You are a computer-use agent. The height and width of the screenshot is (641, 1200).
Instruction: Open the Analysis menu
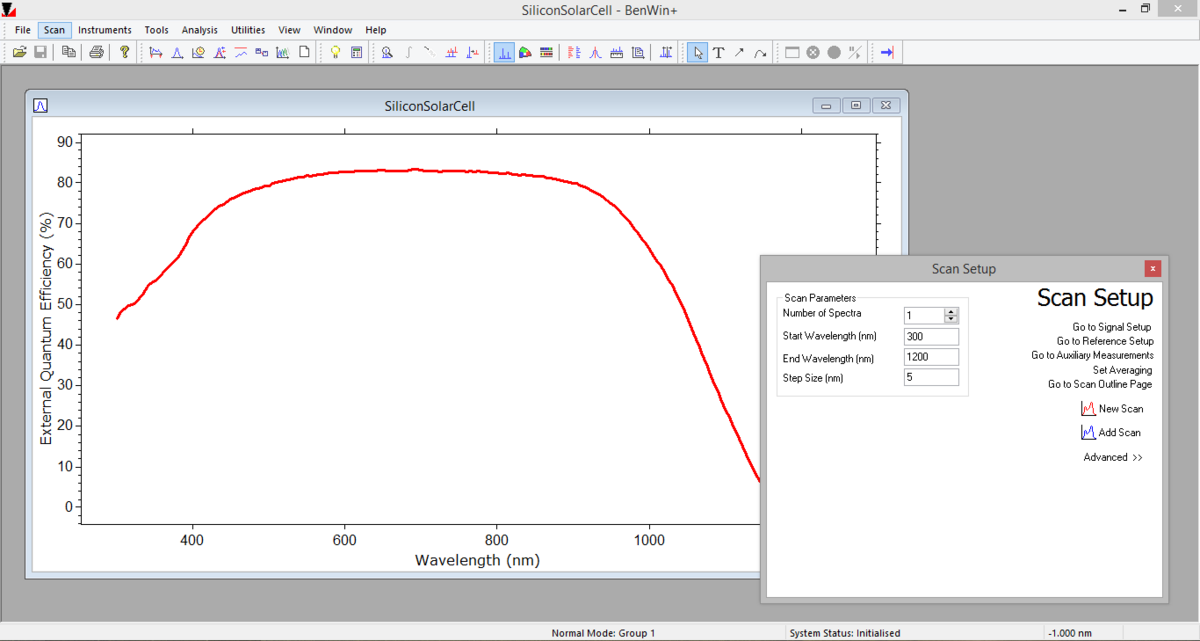click(x=199, y=30)
